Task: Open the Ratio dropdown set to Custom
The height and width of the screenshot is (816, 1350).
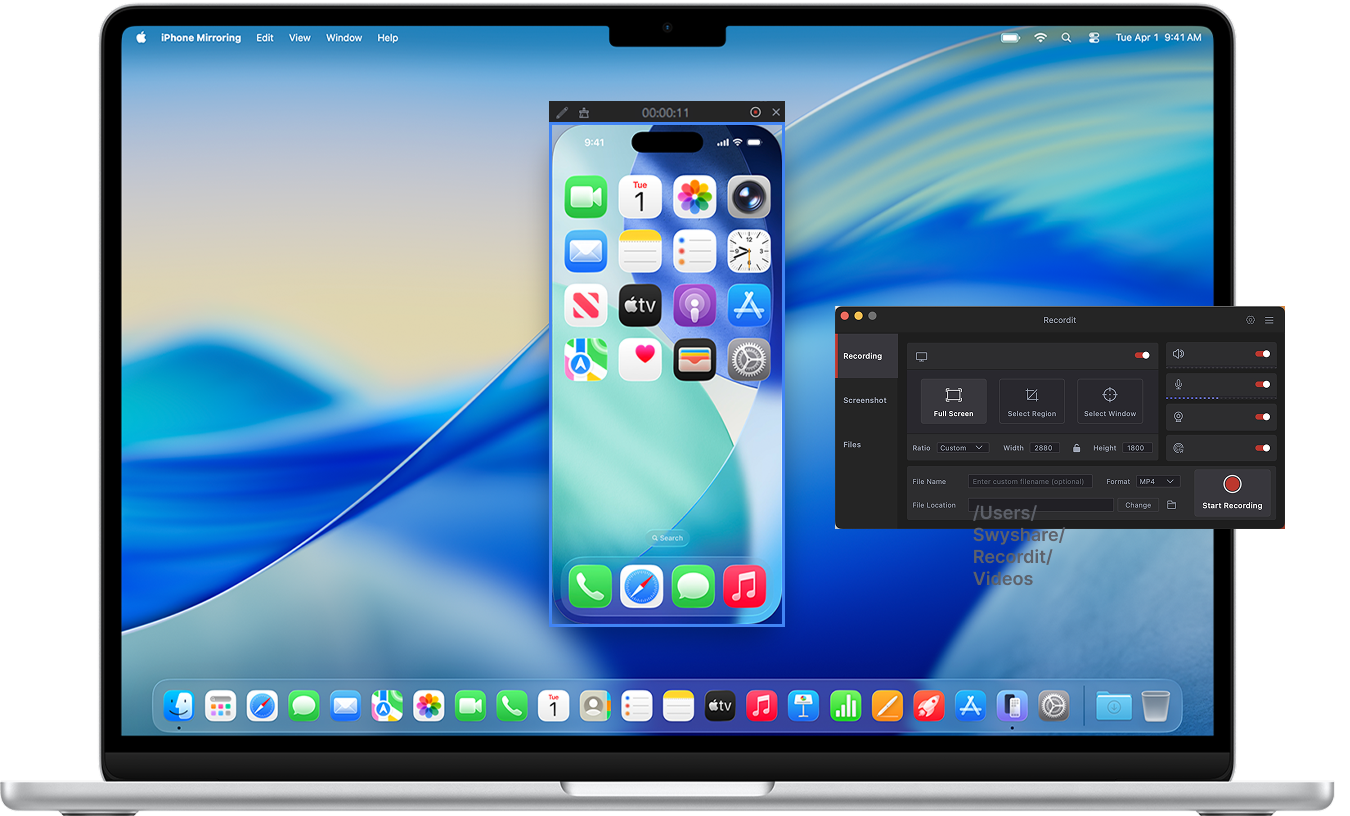Action: pyautogui.click(x=962, y=448)
